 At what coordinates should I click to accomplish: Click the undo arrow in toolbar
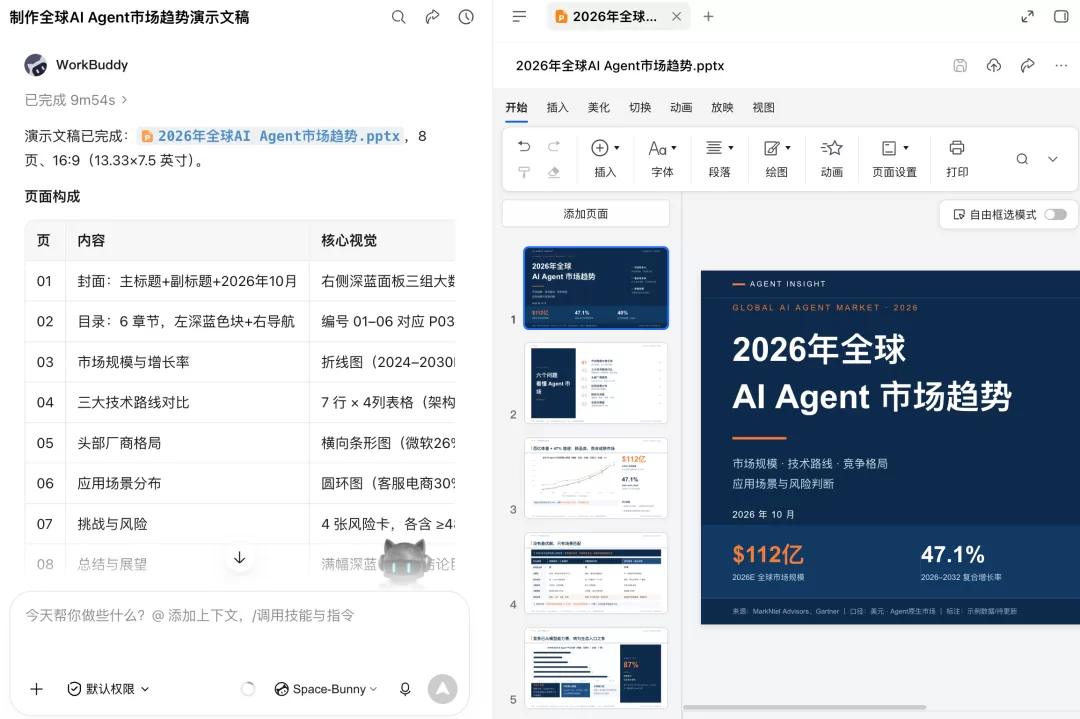tap(524, 146)
